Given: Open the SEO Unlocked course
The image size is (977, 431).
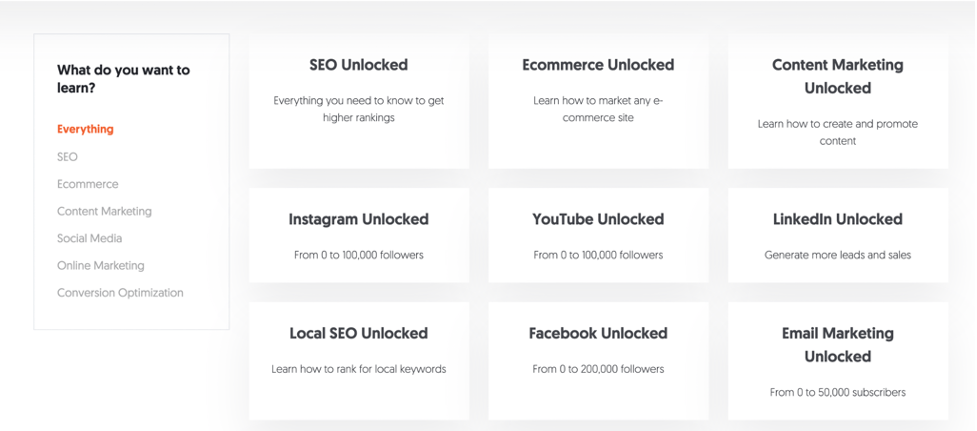Looking at the screenshot, I should tap(358, 65).
